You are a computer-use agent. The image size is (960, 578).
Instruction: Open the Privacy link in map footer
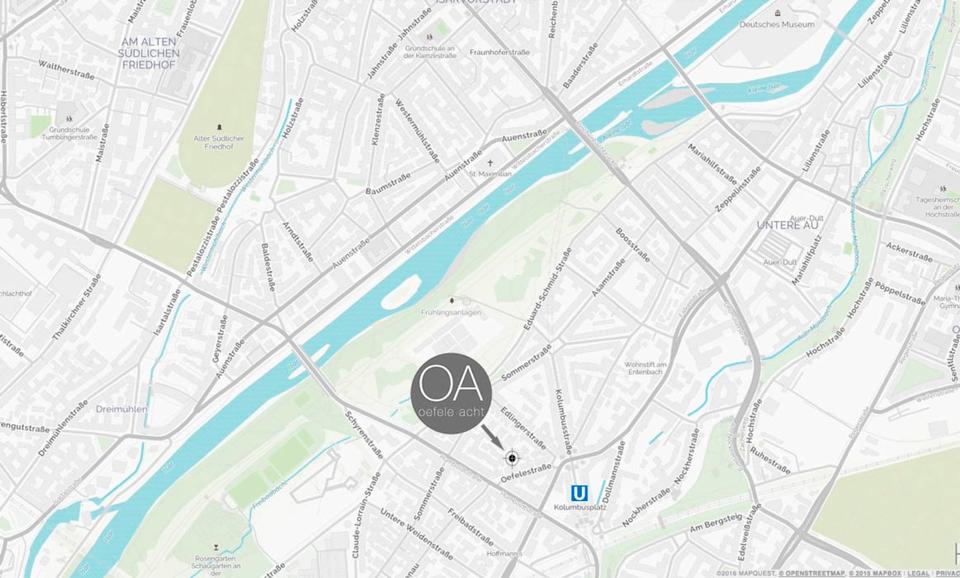[x=947, y=574]
